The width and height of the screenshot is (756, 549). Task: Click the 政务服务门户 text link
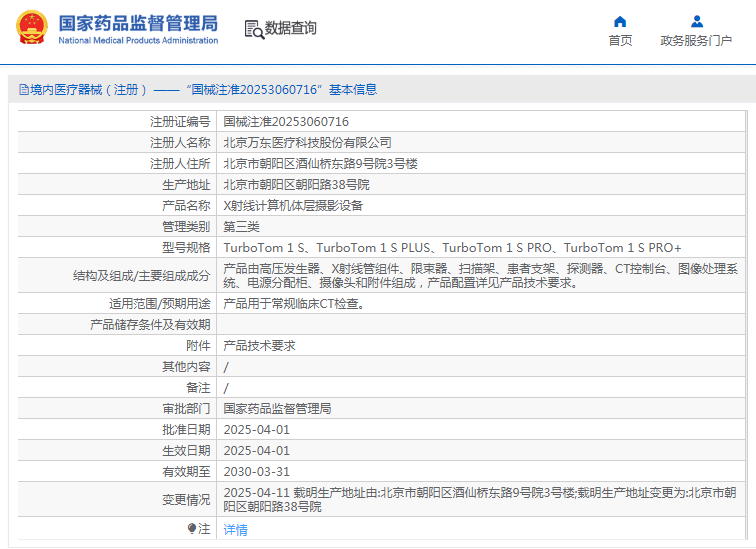click(696, 40)
